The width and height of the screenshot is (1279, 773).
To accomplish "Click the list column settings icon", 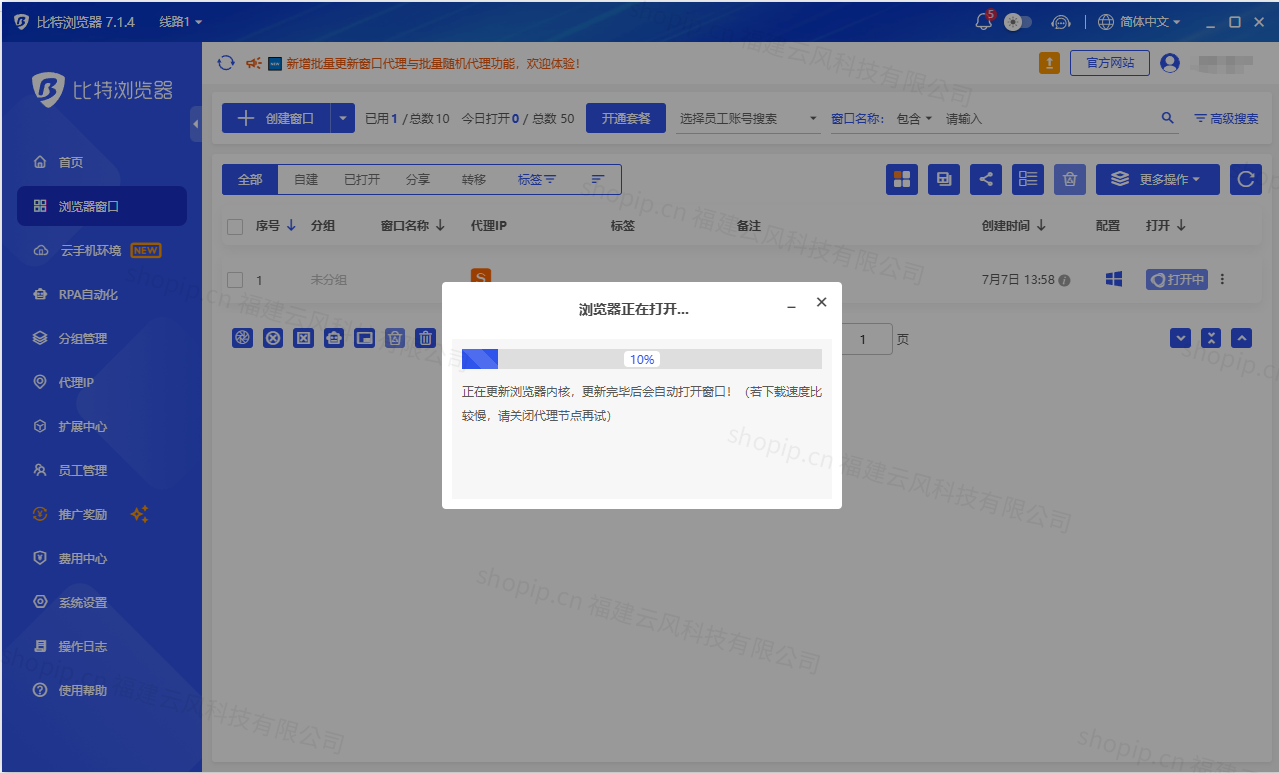I will 1028,179.
